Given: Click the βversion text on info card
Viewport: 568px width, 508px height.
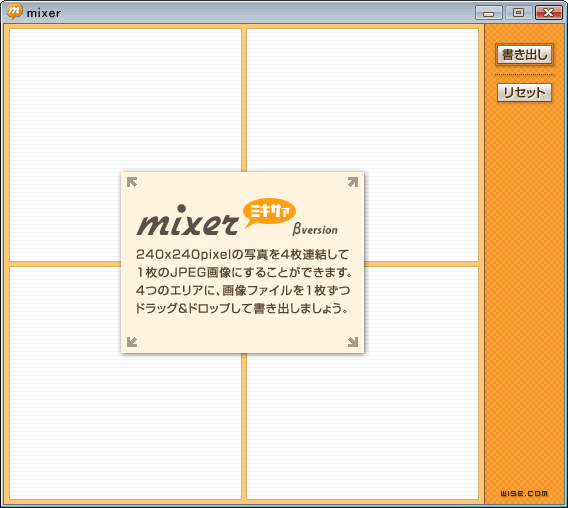Looking at the screenshot, I should click(x=315, y=229).
